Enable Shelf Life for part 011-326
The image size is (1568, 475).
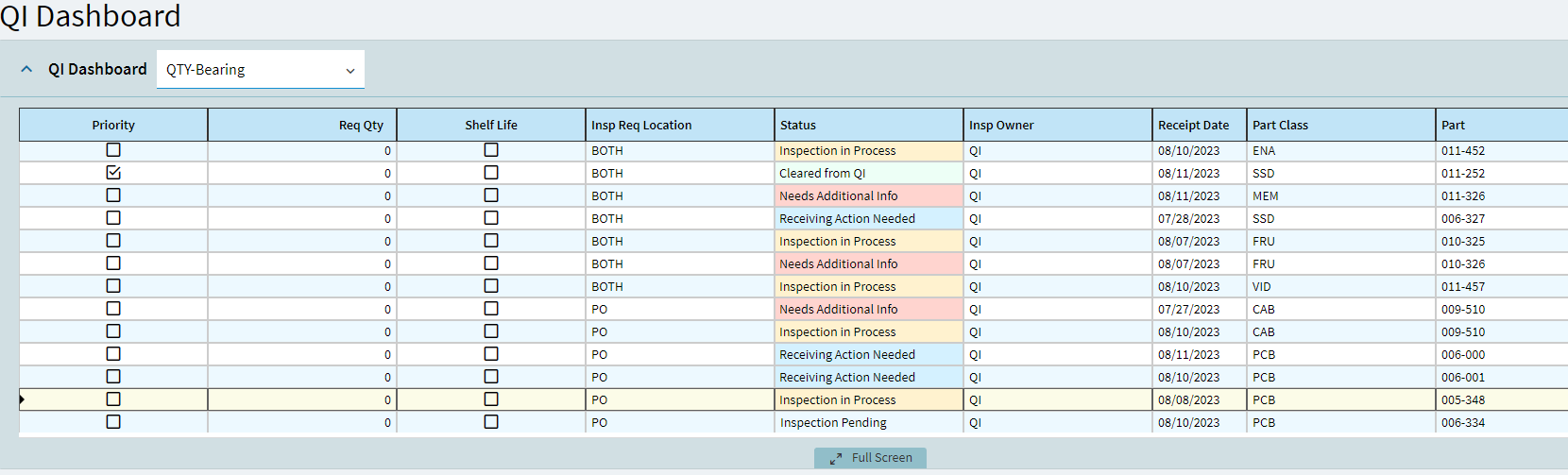click(x=491, y=195)
